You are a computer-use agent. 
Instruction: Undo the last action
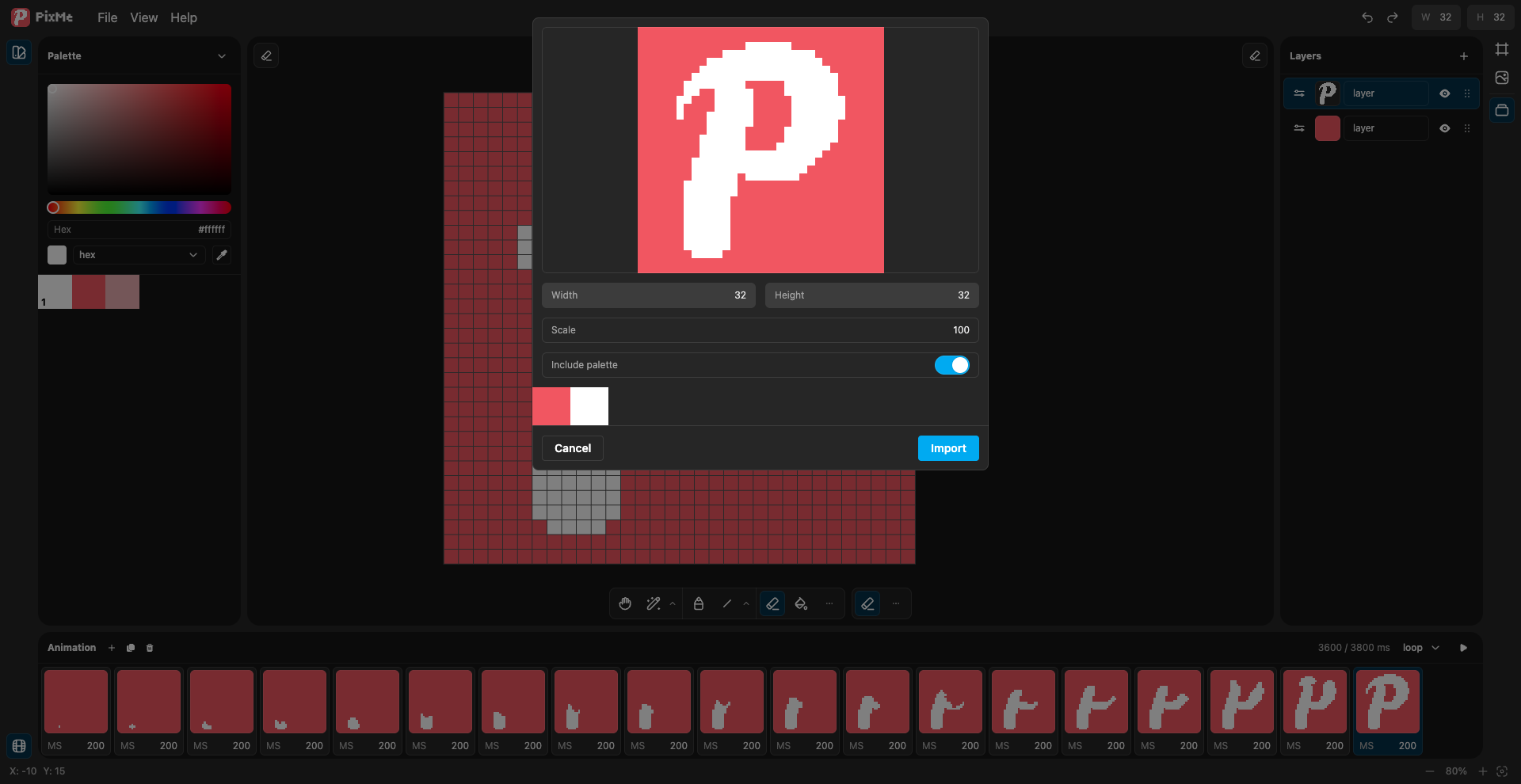pos(1367,17)
